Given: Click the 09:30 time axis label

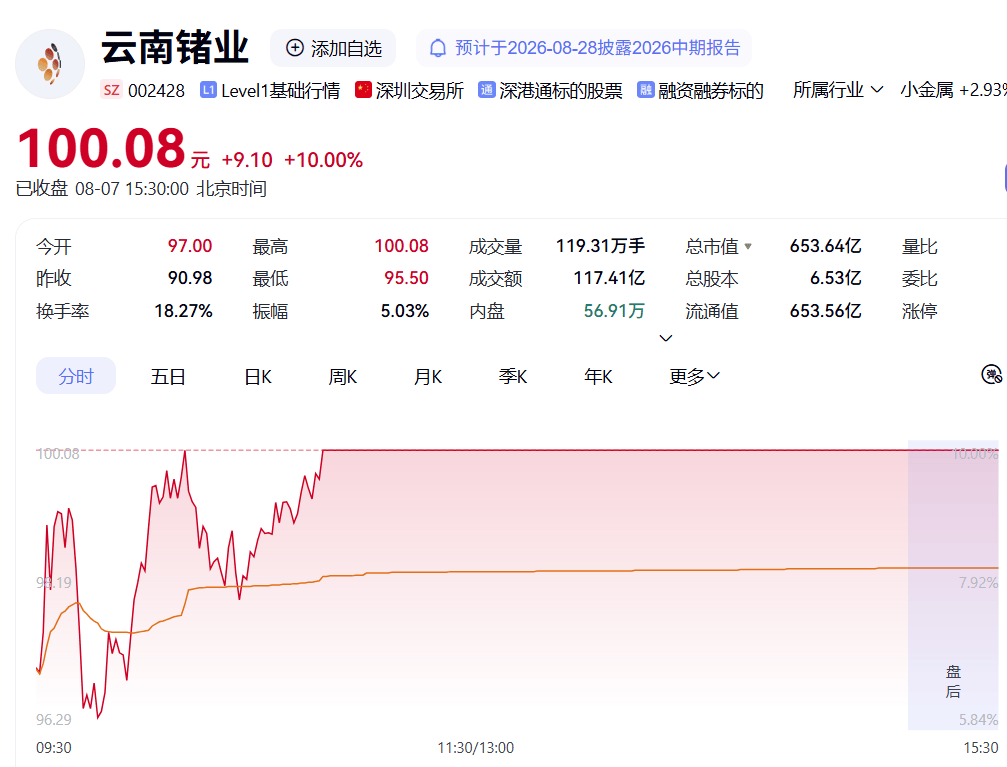Looking at the screenshot, I should pyautogui.click(x=53, y=748).
